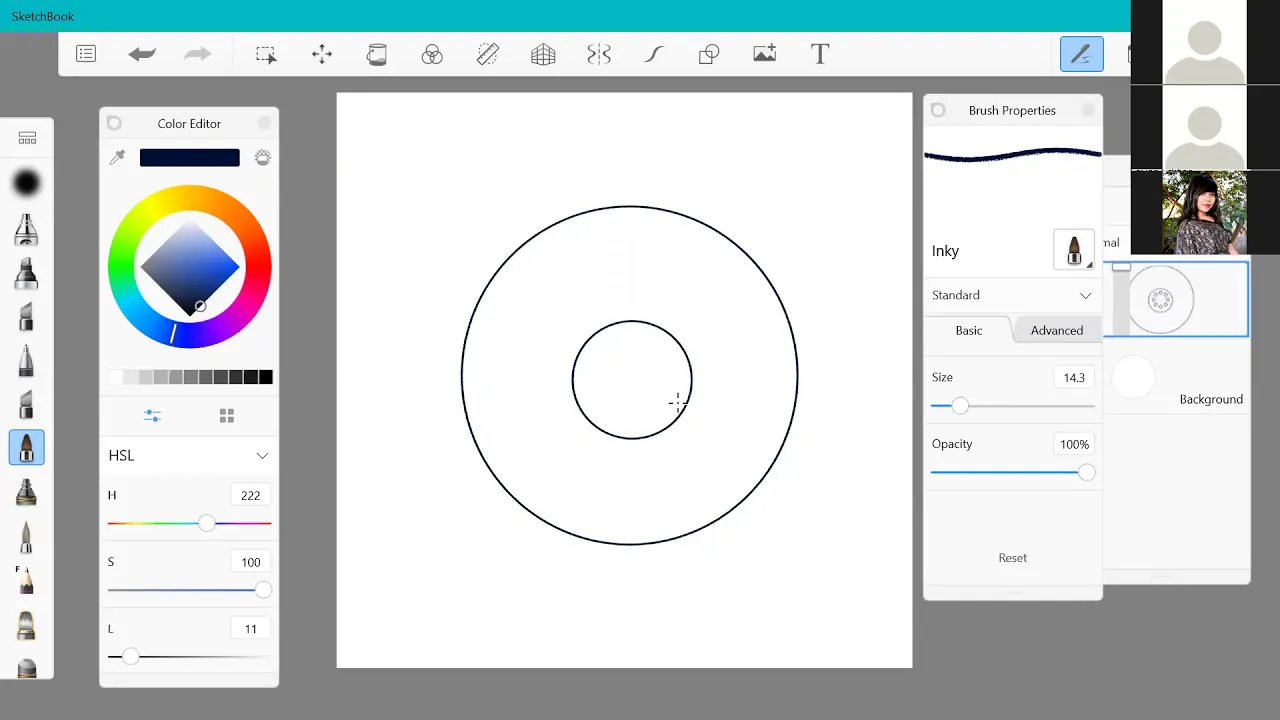Expand the Standard brush type dropdown
The height and width of the screenshot is (720, 1280).
(x=1012, y=295)
